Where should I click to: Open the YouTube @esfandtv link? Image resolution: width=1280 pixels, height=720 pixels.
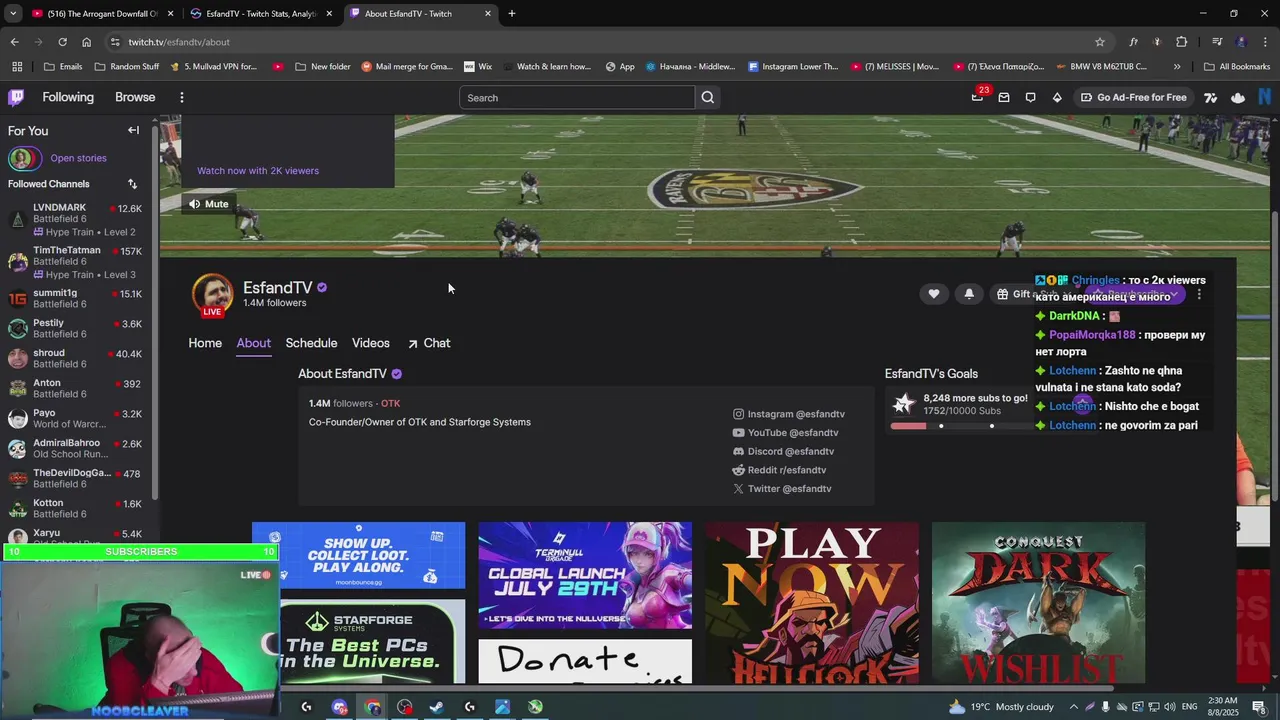coord(785,433)
